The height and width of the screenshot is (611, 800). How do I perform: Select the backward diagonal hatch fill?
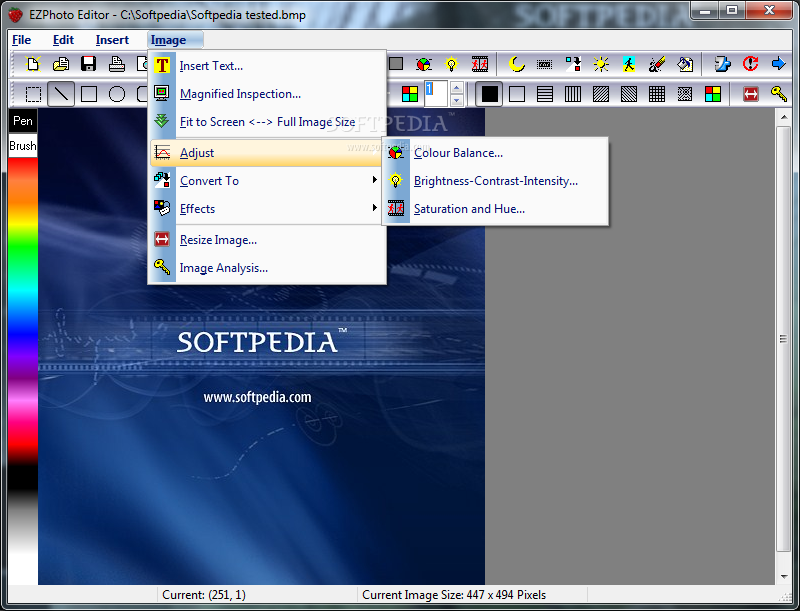629,94
